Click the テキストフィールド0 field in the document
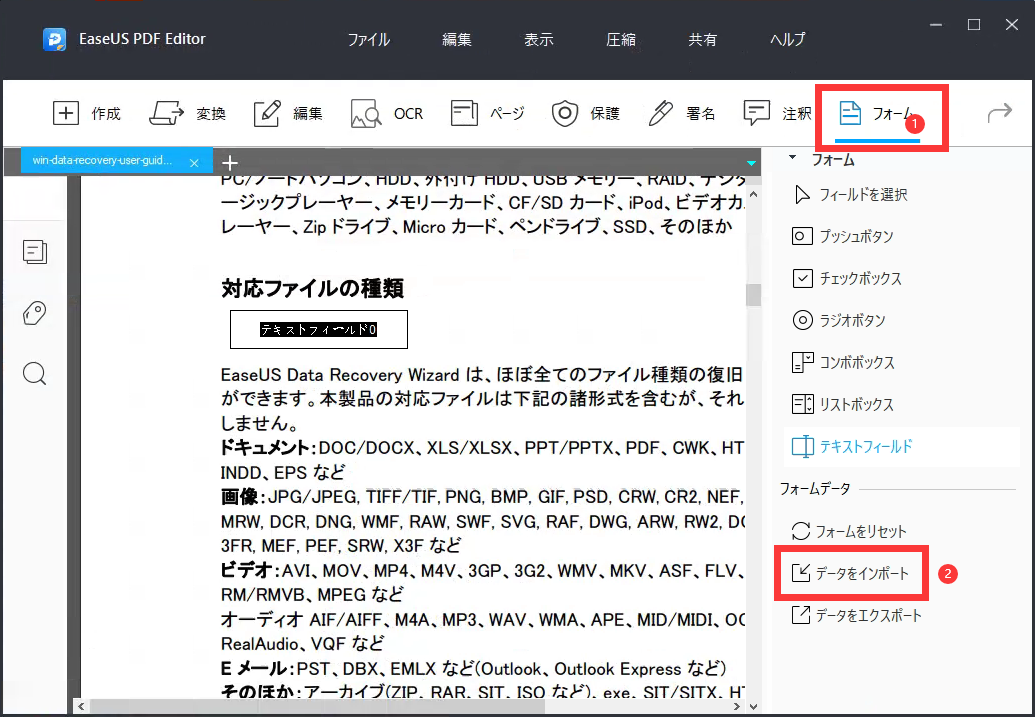Screen dimensions: 1035x717 (x=318, y=329)
